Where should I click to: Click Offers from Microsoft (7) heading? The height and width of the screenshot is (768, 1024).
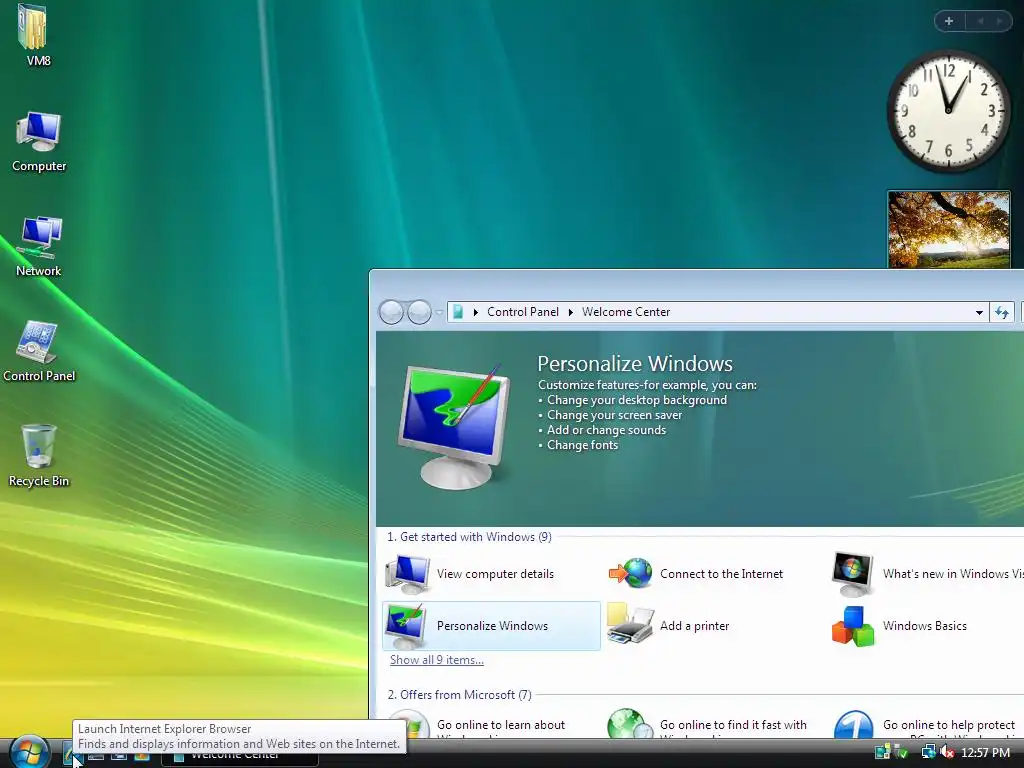coord(459,695)
